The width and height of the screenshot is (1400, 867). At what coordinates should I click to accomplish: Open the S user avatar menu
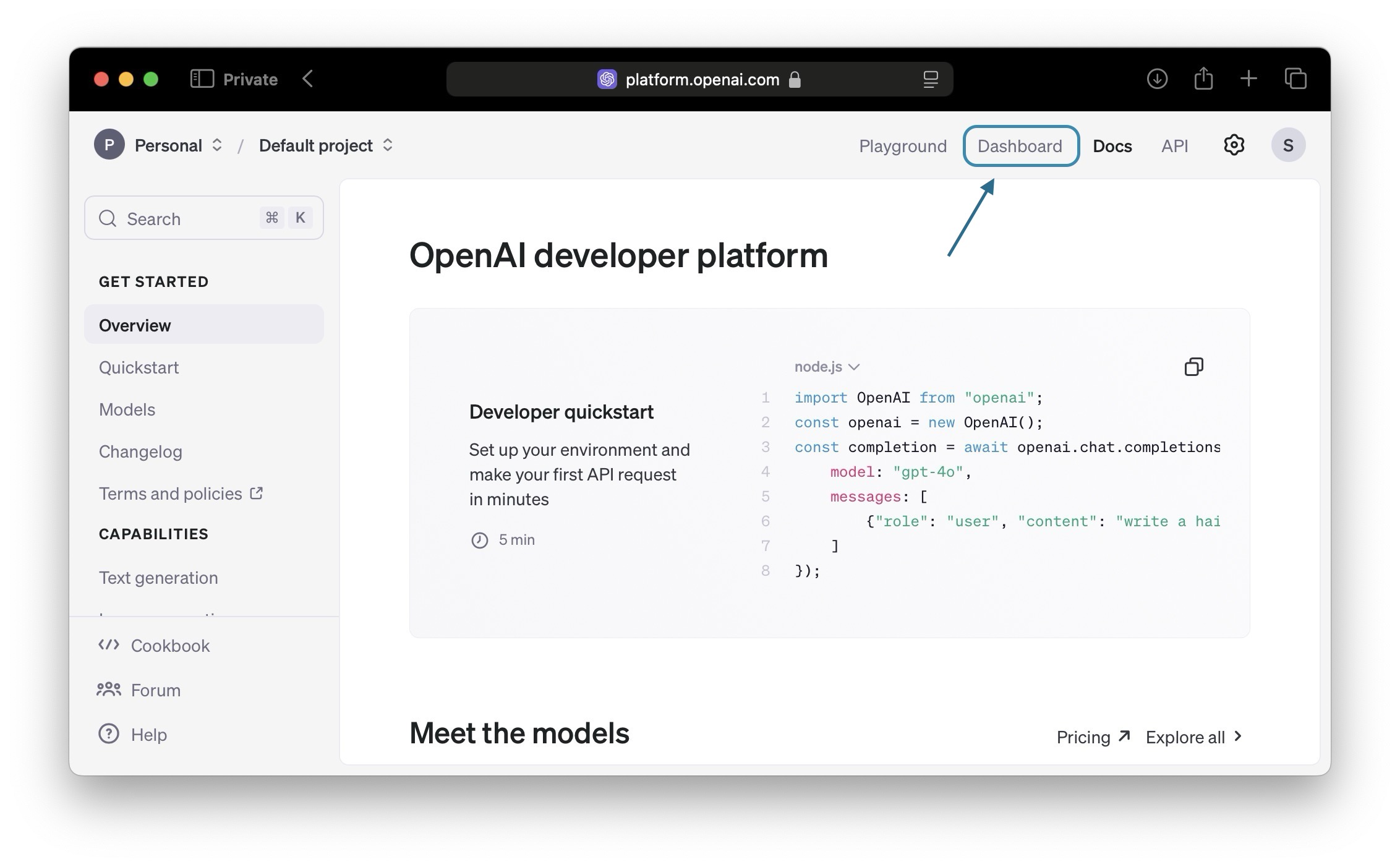1288,145
